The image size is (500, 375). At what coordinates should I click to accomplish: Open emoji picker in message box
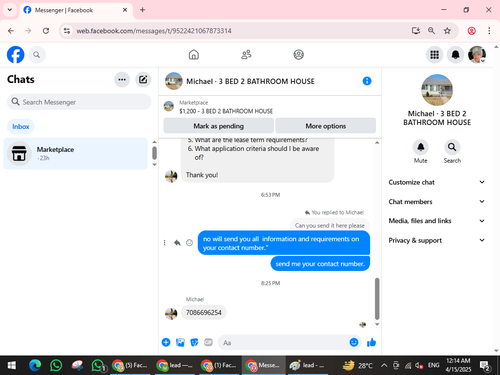[x=354, y=342]
